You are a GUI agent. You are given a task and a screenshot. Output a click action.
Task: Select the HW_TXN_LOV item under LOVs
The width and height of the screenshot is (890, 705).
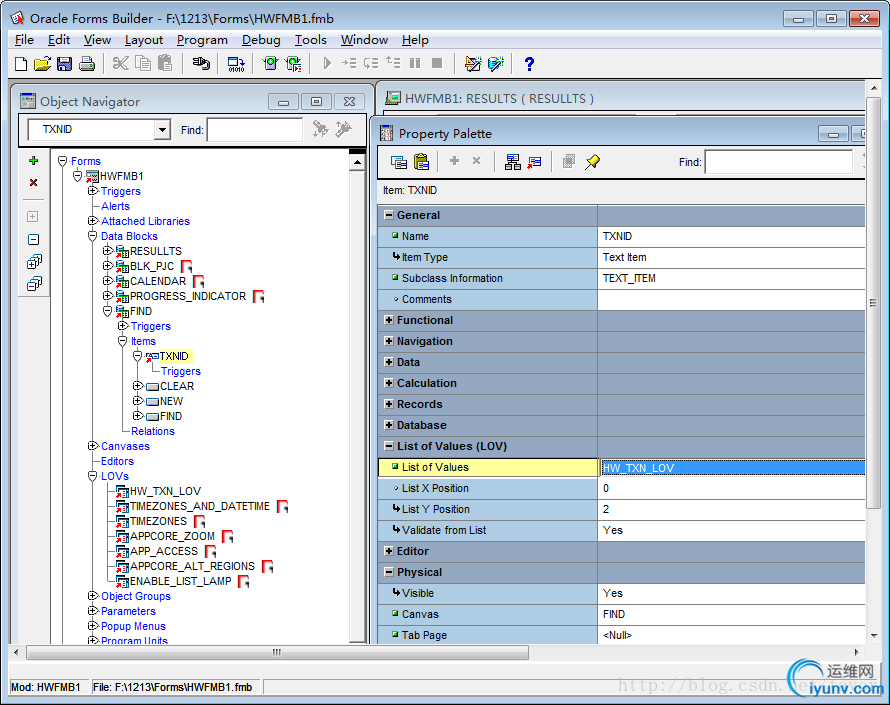[x=165, y=491]
